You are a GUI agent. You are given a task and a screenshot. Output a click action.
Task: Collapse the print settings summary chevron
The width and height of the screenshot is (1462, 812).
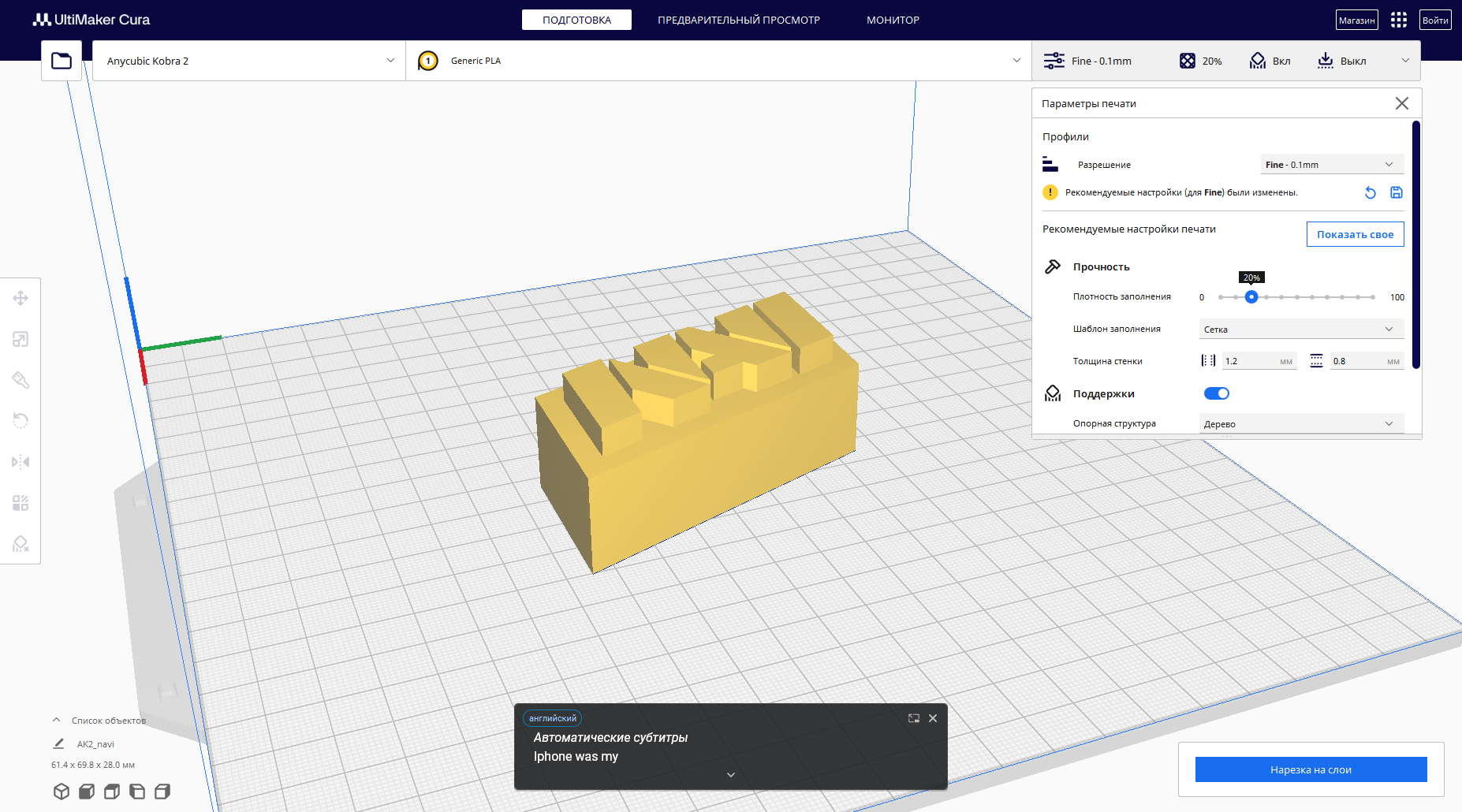1405,61
